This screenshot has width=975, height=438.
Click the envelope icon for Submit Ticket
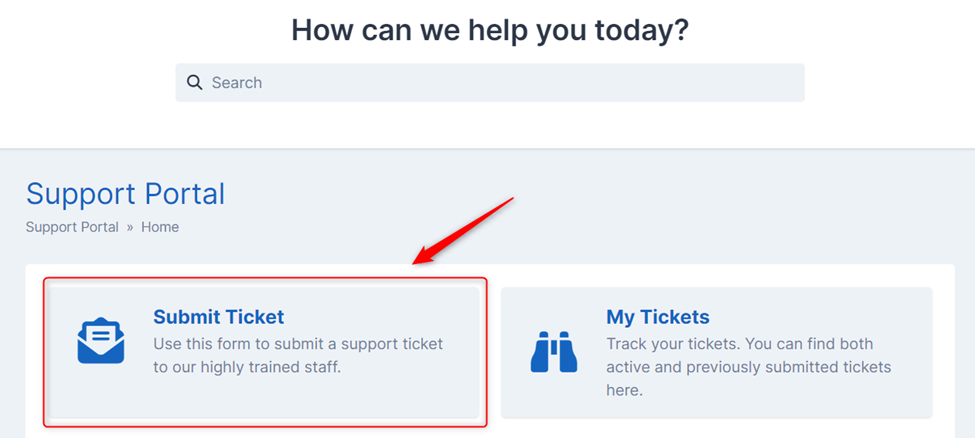pyautogui.click(x=101, y=340)
